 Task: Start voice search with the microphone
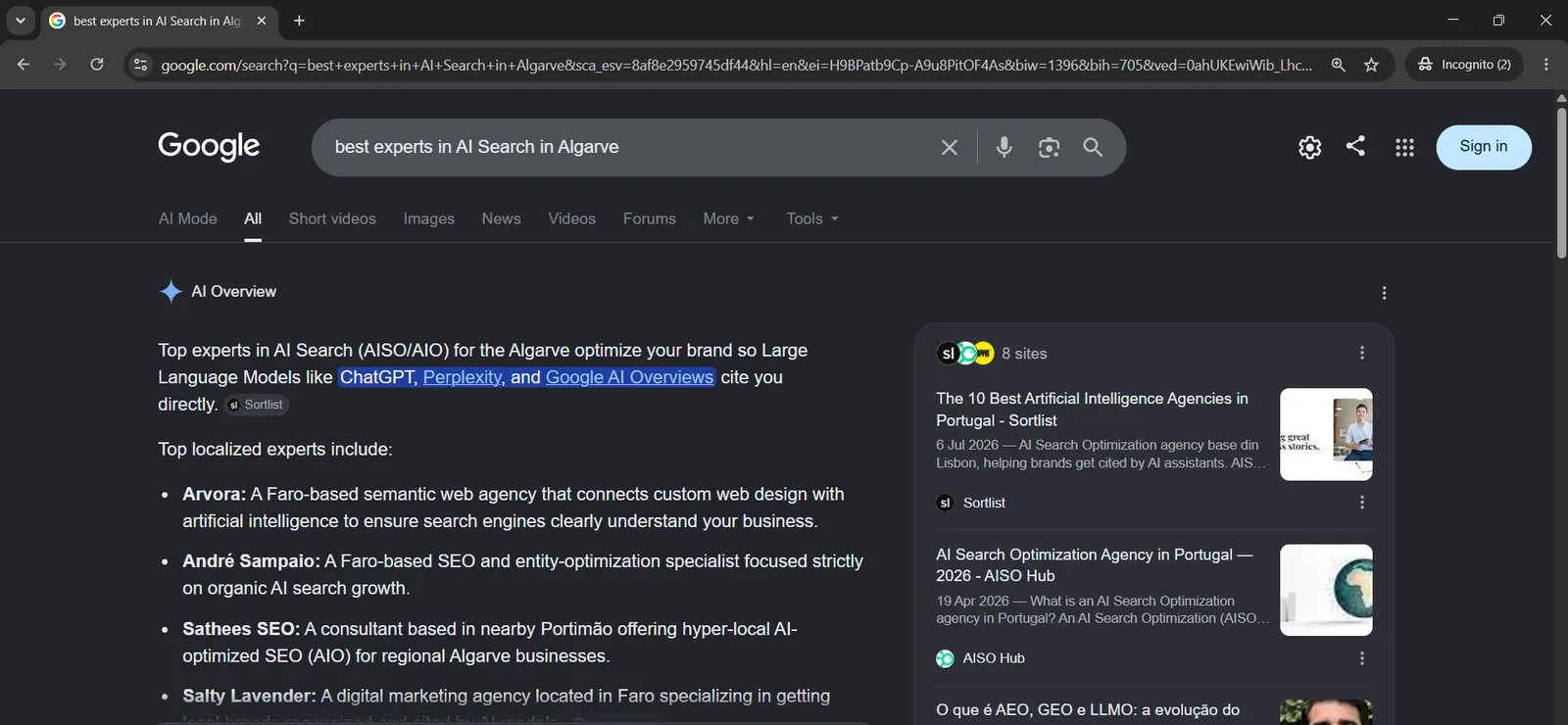click(x=1004, y=147)
